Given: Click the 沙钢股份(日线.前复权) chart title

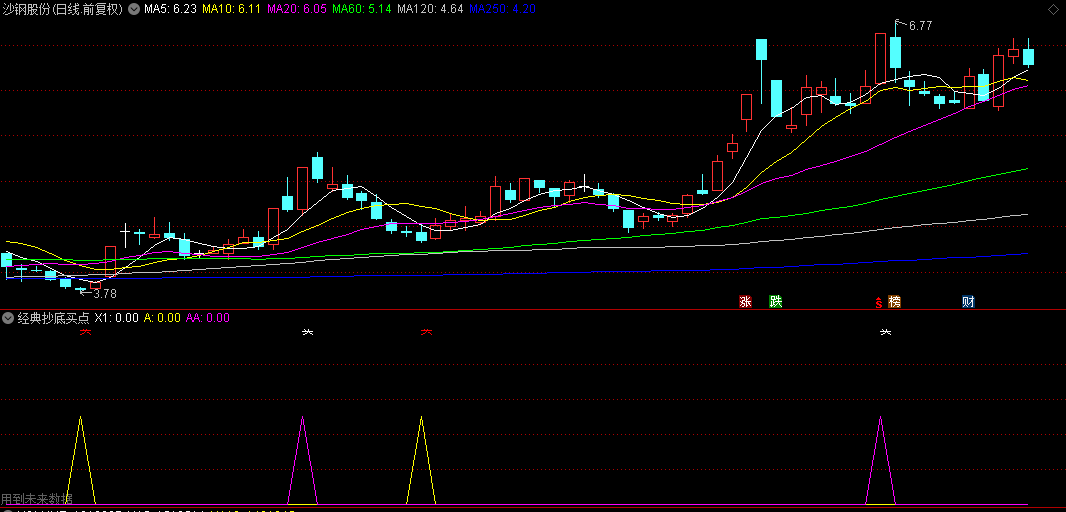Looking at the screenshot, I should point(63,10).
